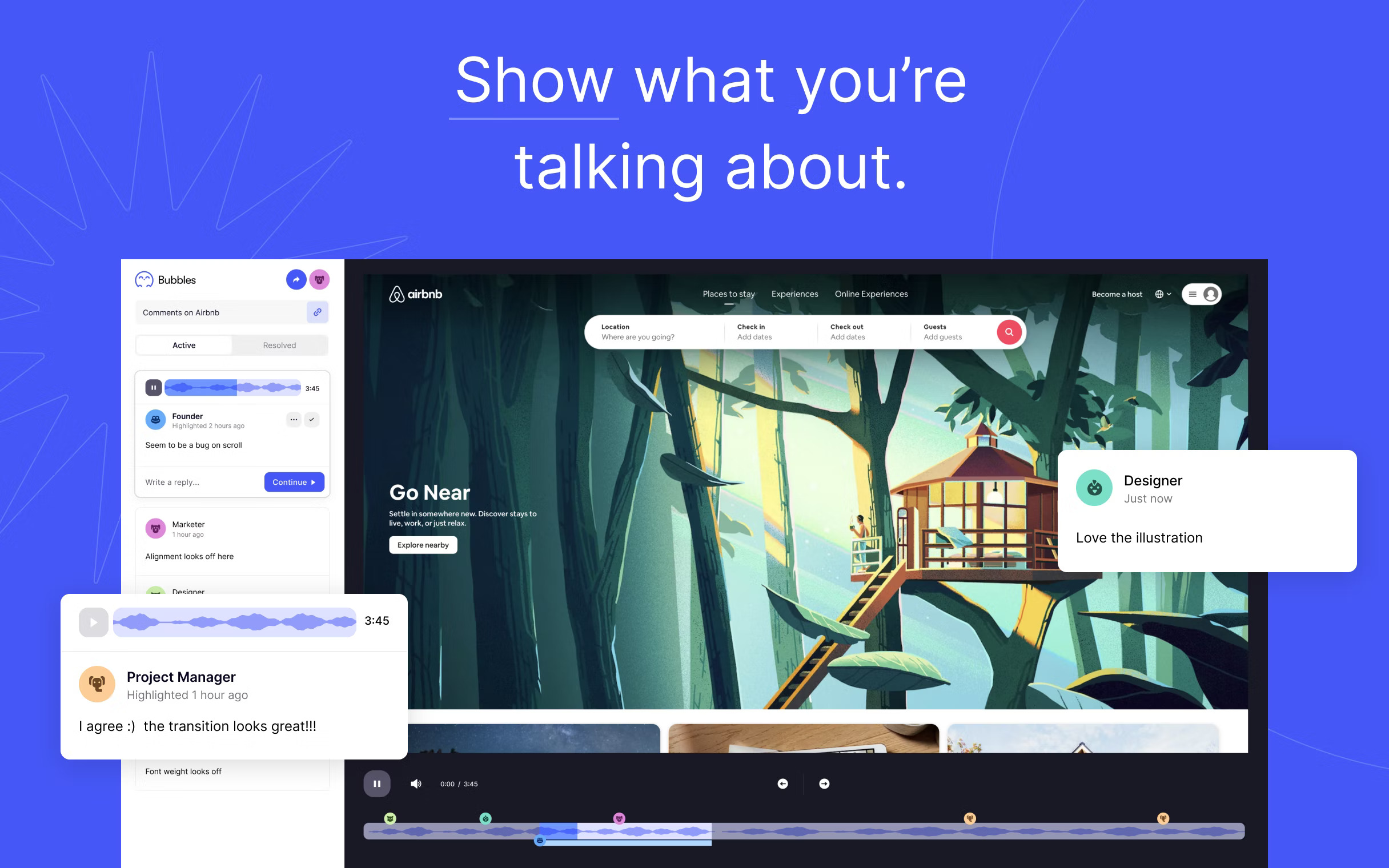
Task: Mute the video volume speaker icon
Action: [416, 783]
